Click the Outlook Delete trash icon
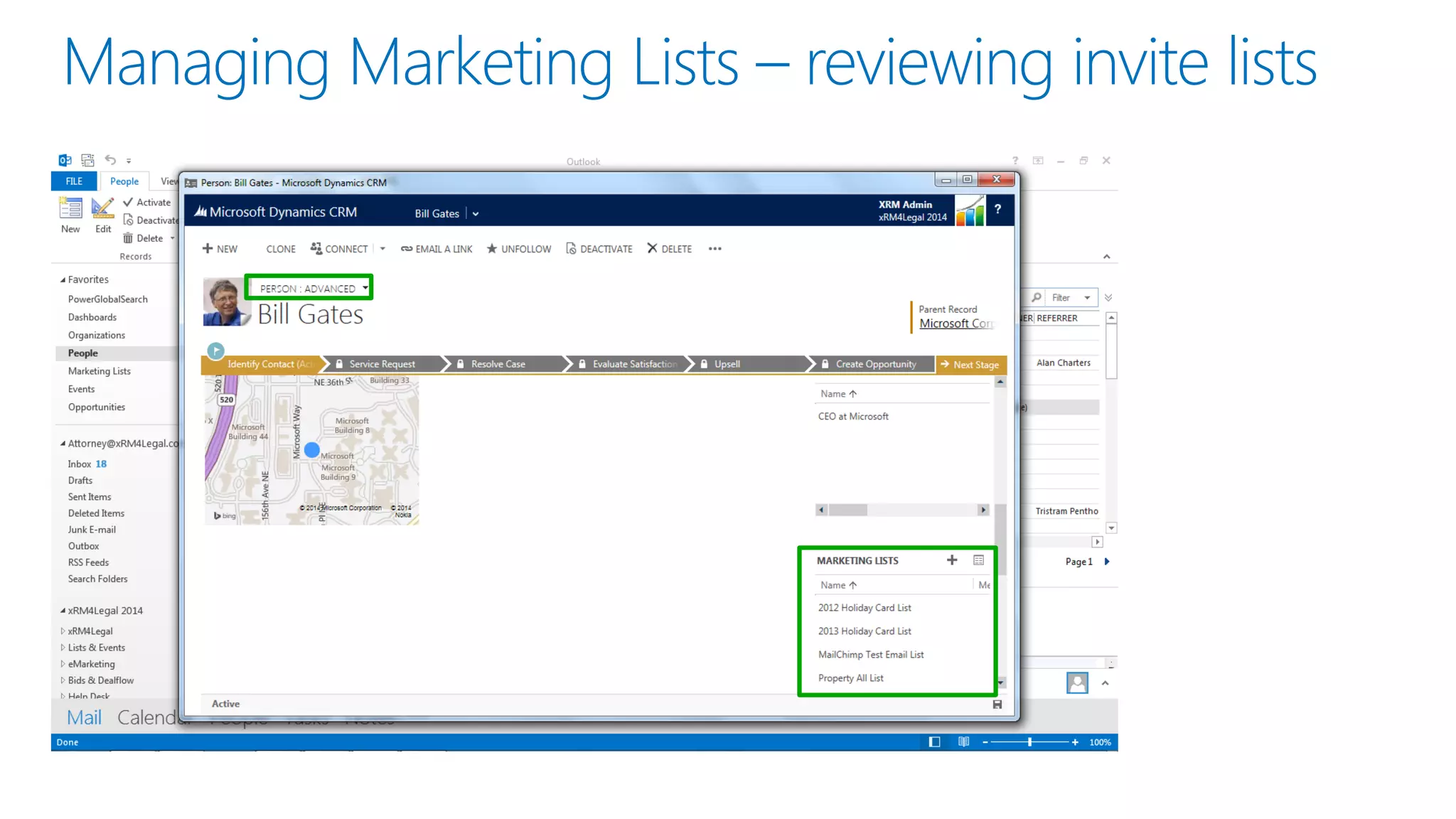This screenshot has width=1456, height=819. click(x=128, y=238)
